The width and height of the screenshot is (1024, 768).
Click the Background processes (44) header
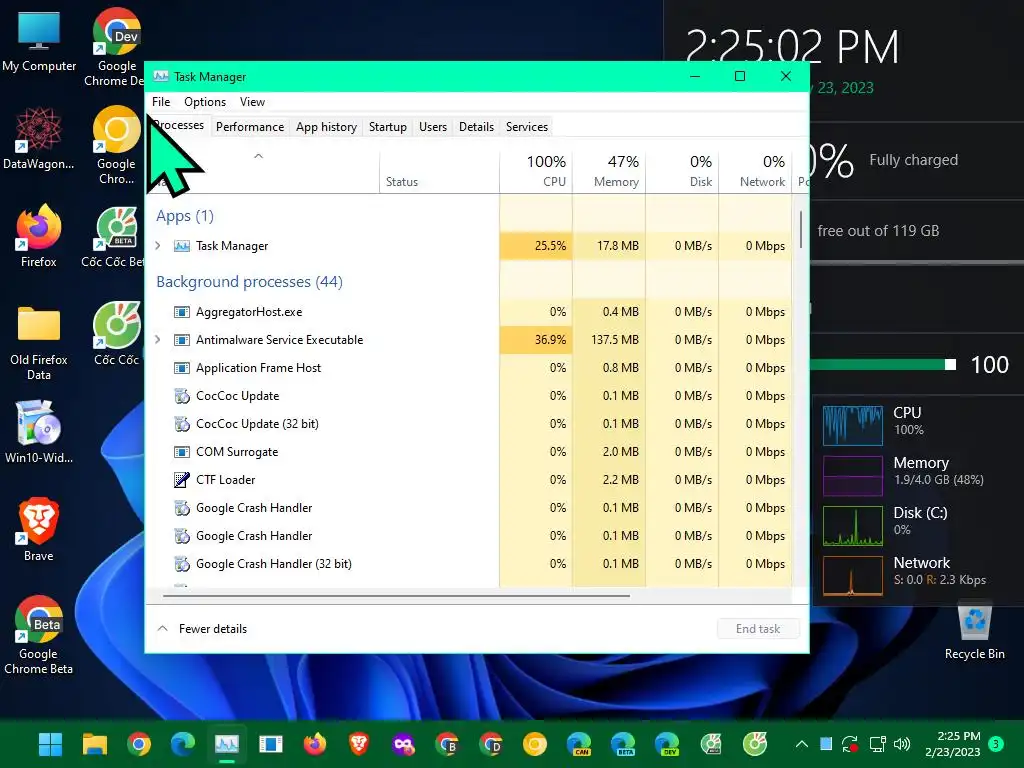[249, 281]
